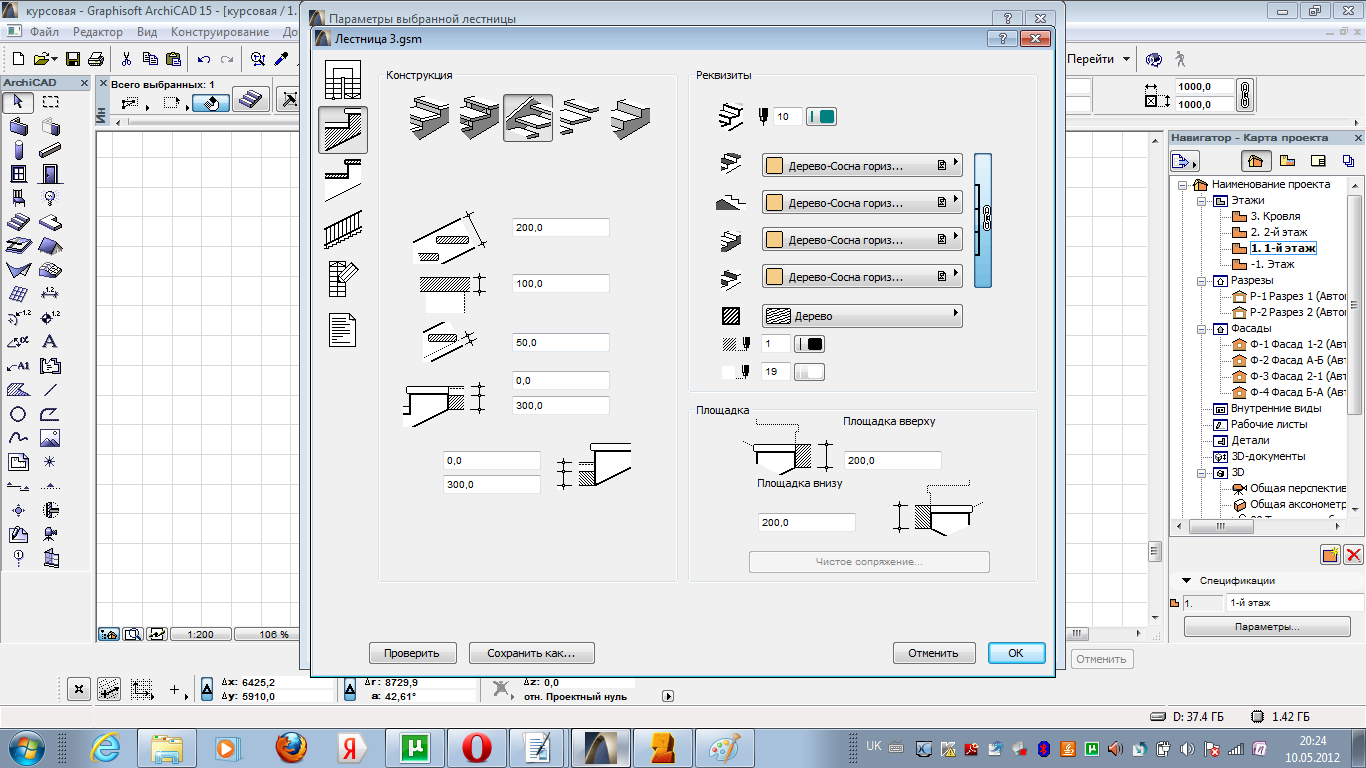
Task: Click the Отменить button in stair dialog
Action: (934, 653)
